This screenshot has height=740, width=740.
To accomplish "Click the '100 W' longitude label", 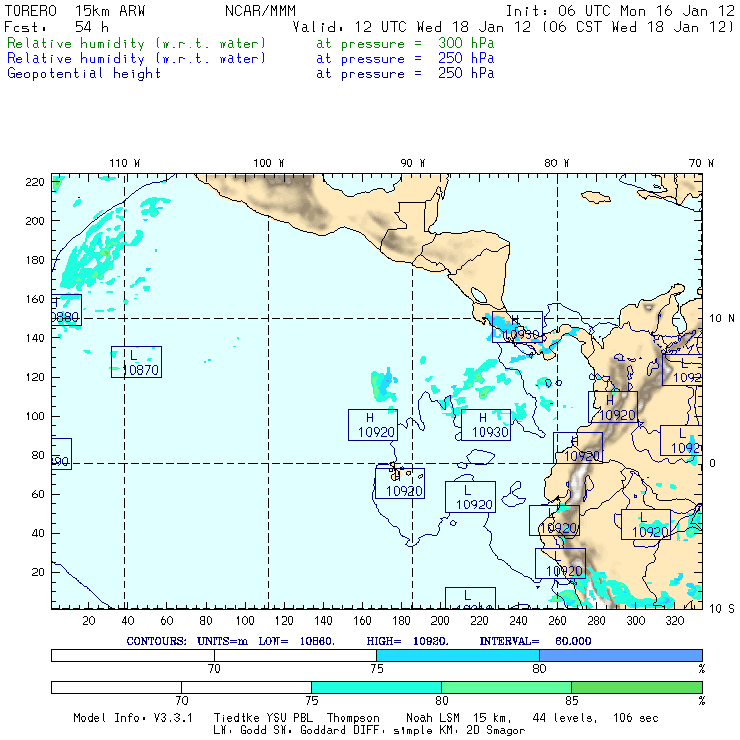I will pos(269,163).
